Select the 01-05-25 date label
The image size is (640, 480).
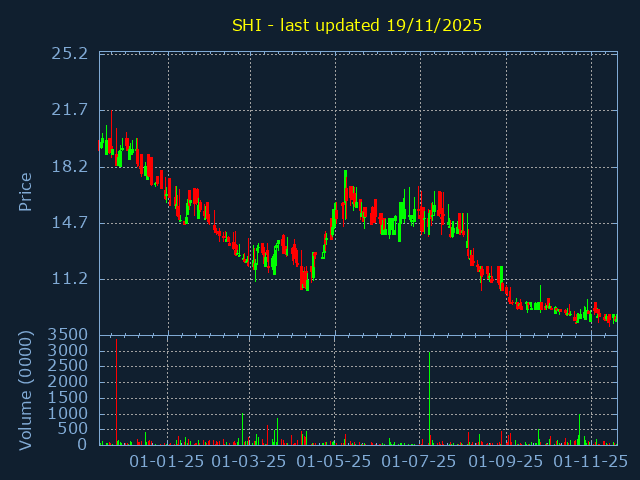click(335, 462)
